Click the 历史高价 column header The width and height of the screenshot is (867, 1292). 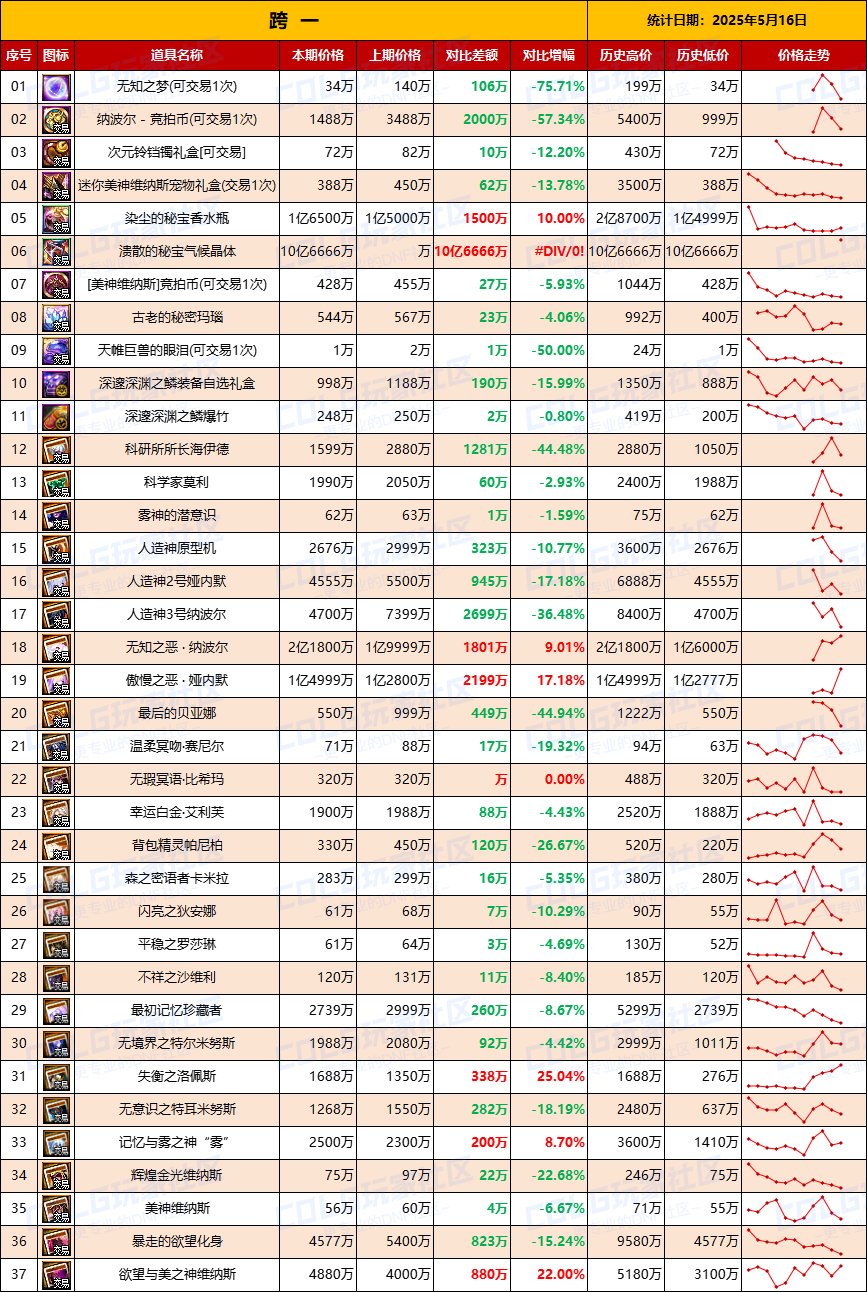[x=626, y=55]
